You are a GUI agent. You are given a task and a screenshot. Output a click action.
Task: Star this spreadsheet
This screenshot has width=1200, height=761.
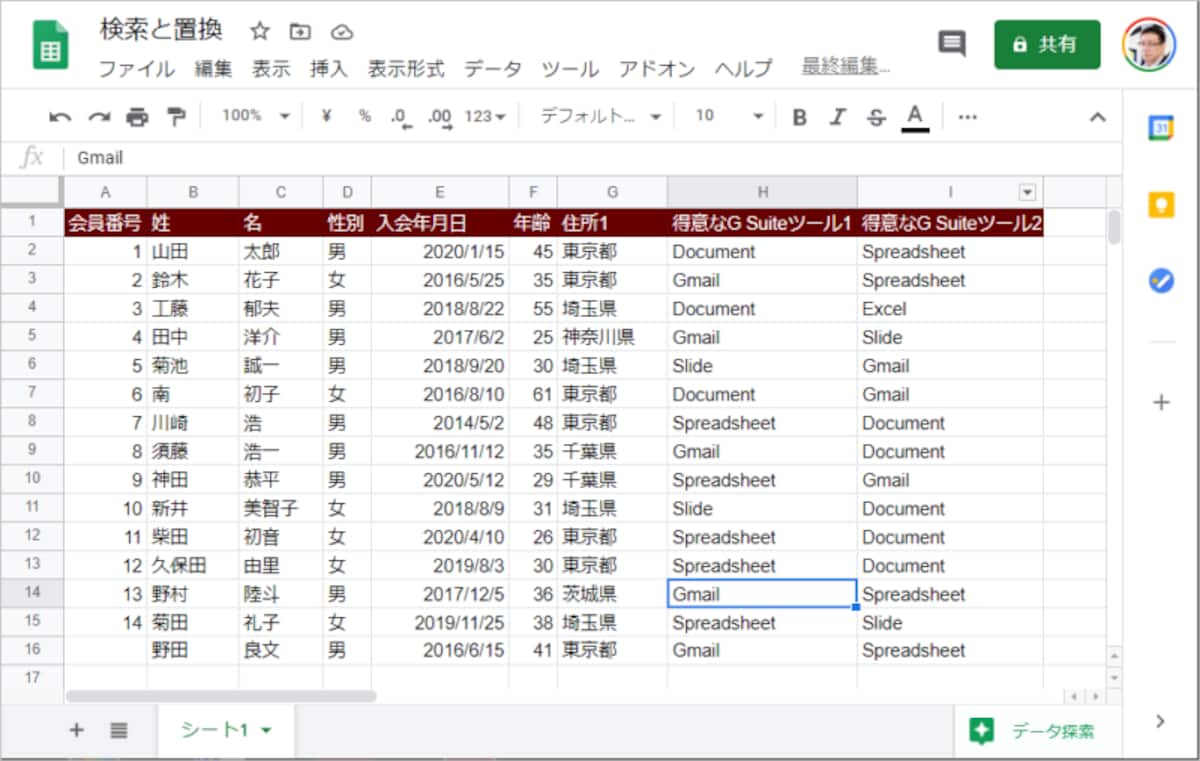pyautogui.click(x=260, y=31)
